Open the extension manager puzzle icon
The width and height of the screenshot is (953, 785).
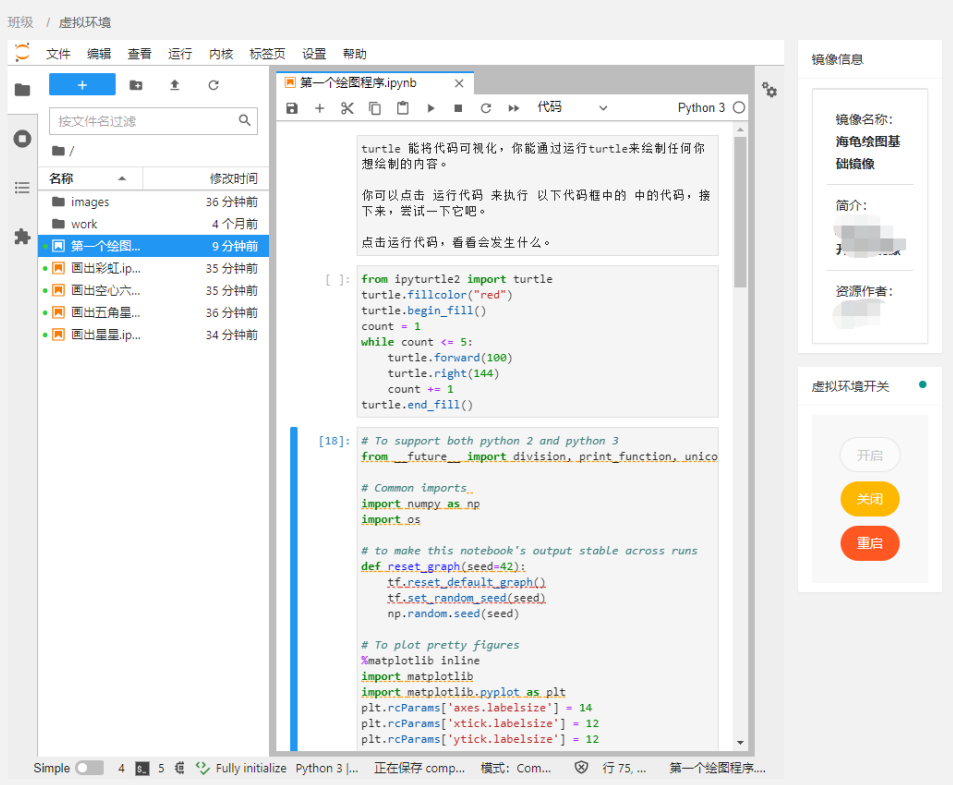[22, 237]
